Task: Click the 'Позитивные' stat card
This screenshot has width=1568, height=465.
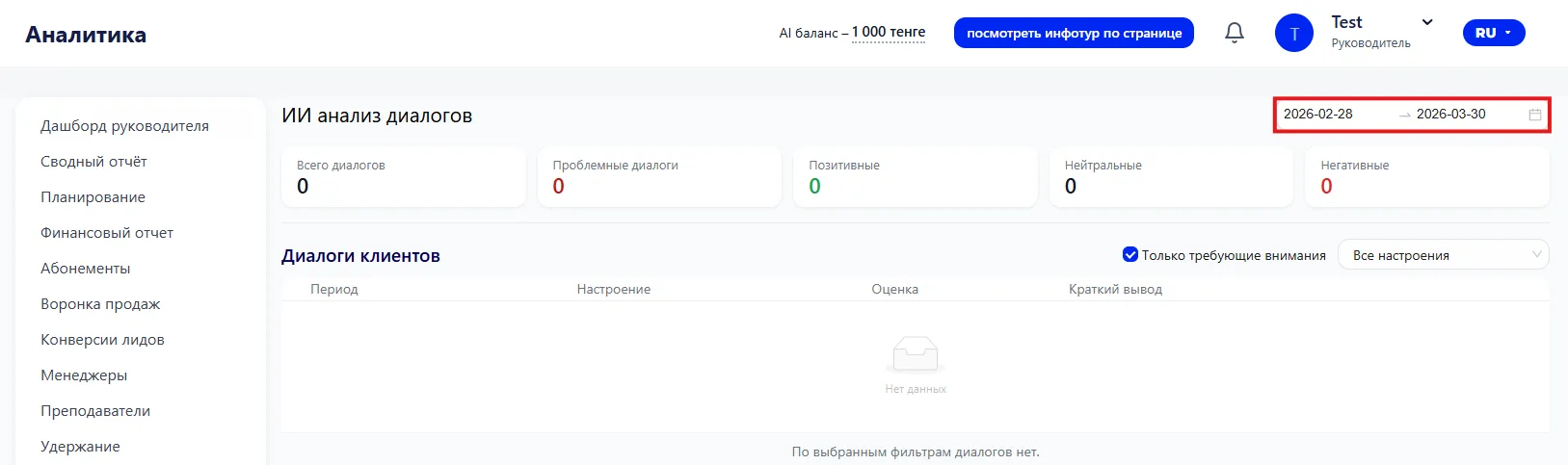Action: pos(915,177)
